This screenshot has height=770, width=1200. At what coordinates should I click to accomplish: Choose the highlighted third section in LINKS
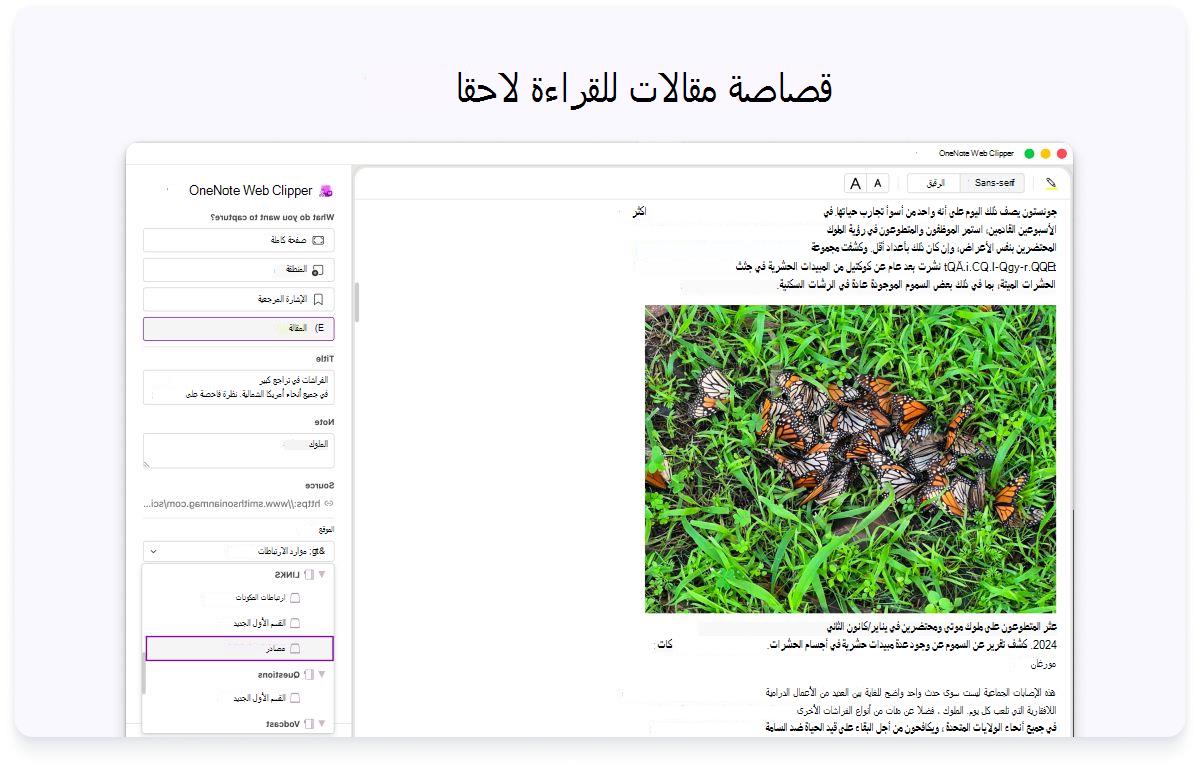[x=239, y=648]
